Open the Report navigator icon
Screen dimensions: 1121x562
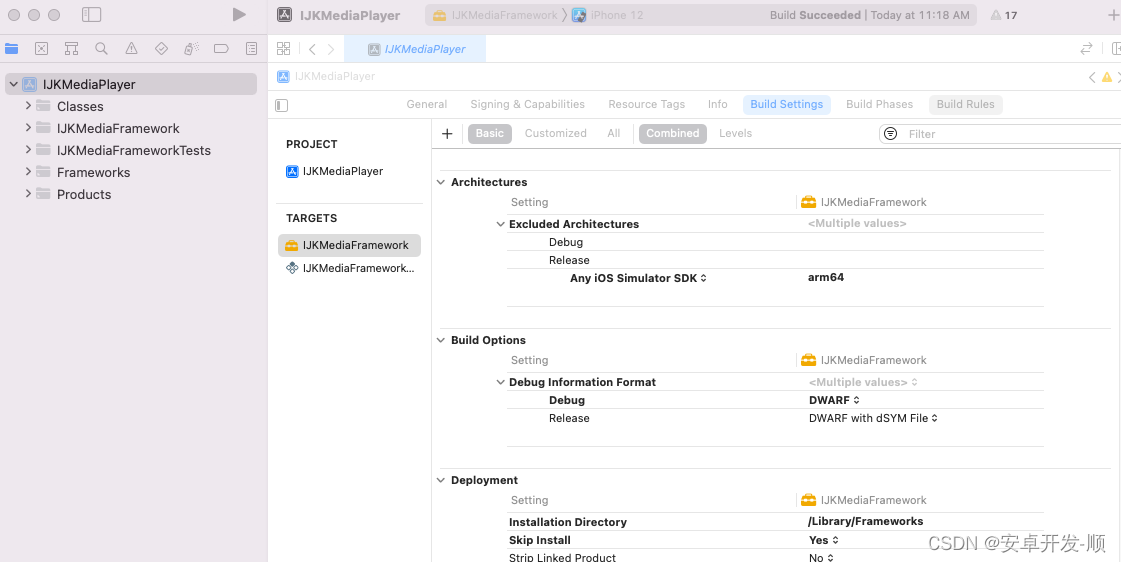coord(251,49)
